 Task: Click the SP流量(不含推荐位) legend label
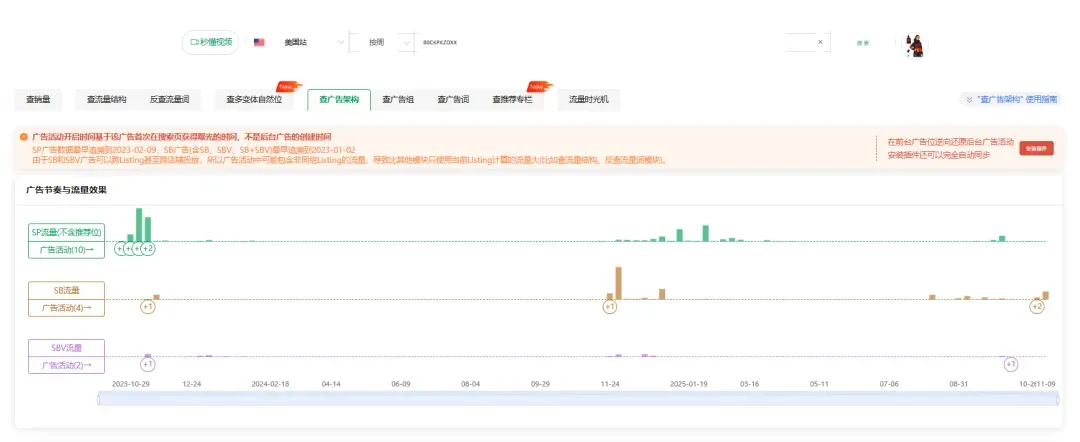[x=66, y=232]
